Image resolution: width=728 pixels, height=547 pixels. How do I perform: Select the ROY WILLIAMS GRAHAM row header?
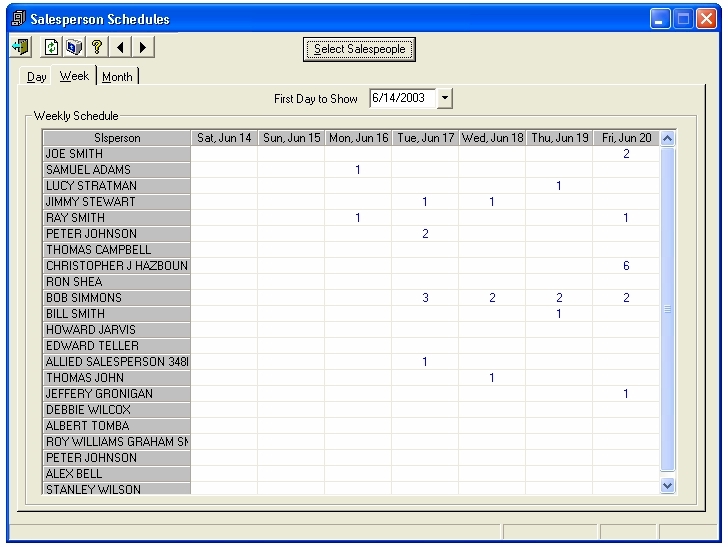tap(117, 442)
